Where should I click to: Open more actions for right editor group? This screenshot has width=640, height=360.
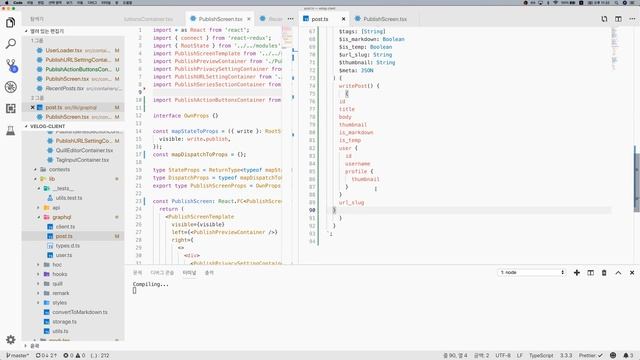tap(632, 19)
